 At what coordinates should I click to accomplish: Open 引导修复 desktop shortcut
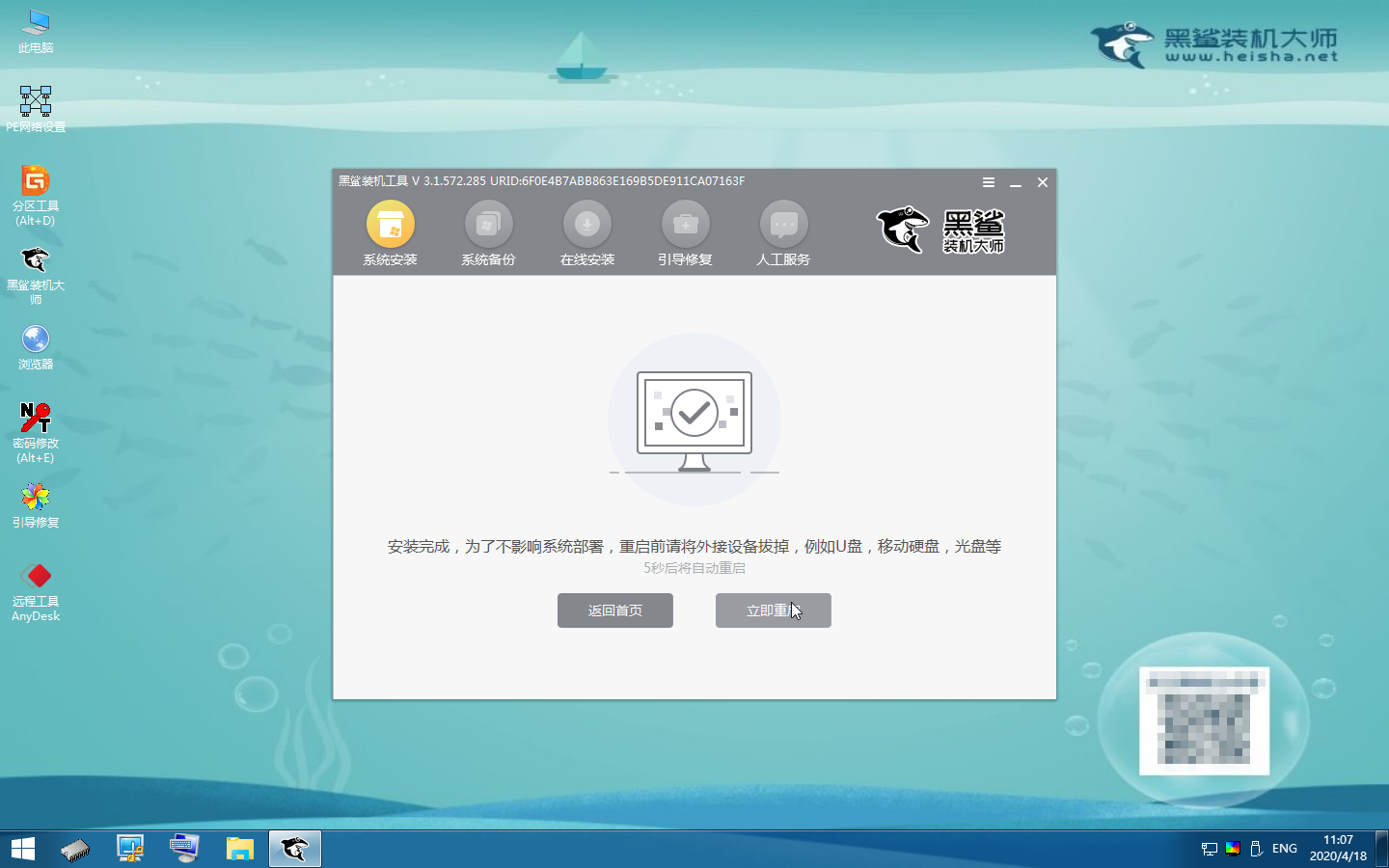click(x=36, y=505)
